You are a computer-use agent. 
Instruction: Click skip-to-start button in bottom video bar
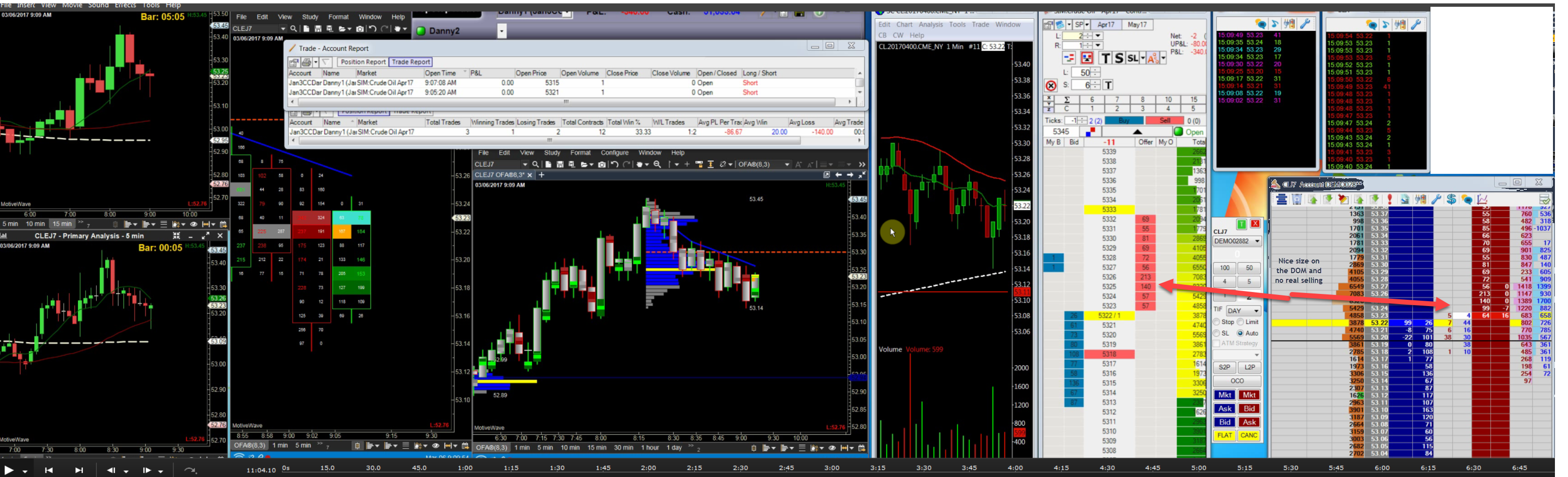coord(49,470)
